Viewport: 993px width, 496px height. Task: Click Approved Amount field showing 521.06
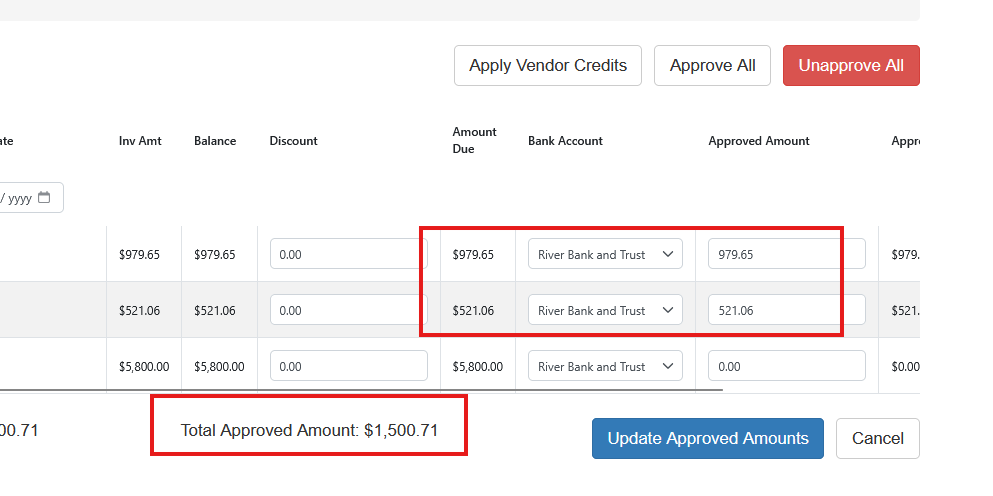coord(787,310)
